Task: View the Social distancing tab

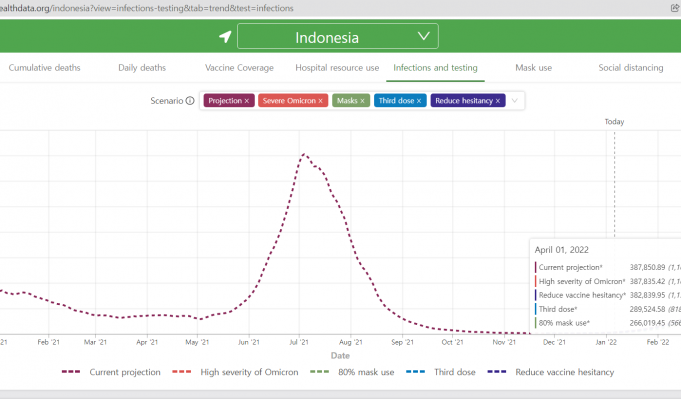Action: click(x=630, y=68)
